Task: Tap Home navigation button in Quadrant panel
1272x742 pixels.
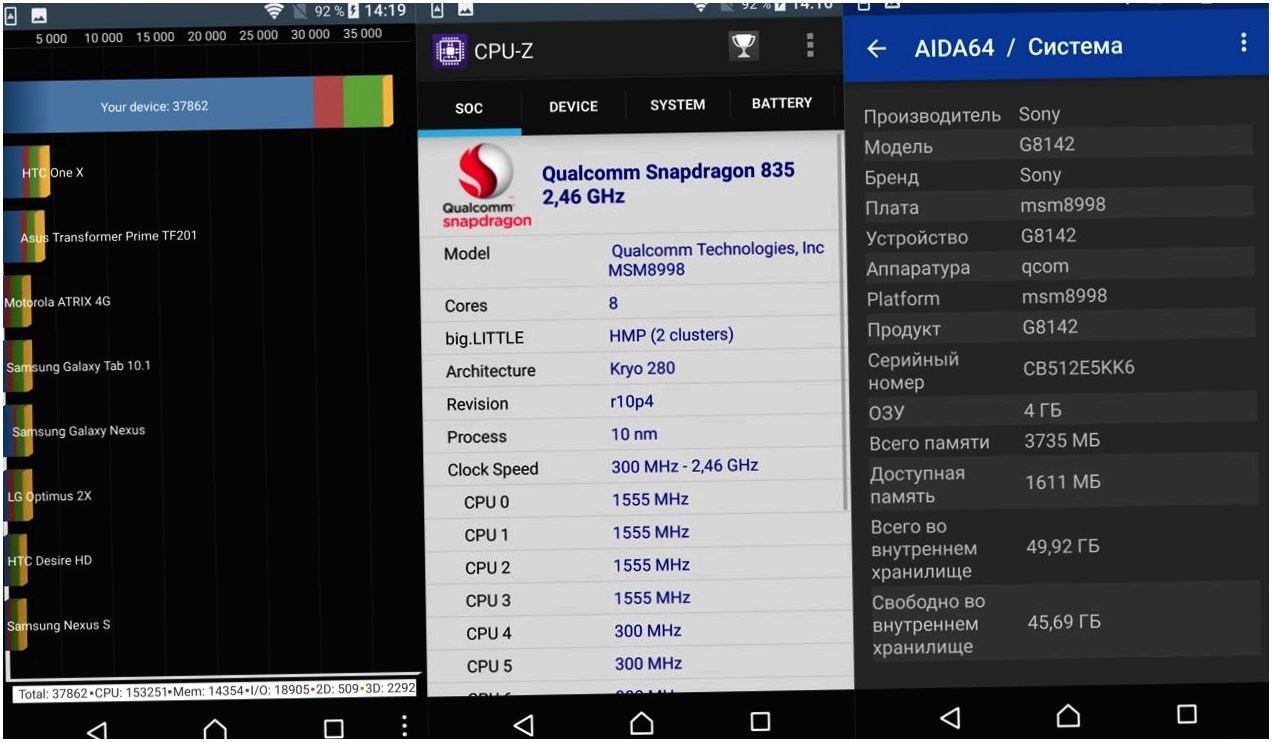Action: point(214,729)
